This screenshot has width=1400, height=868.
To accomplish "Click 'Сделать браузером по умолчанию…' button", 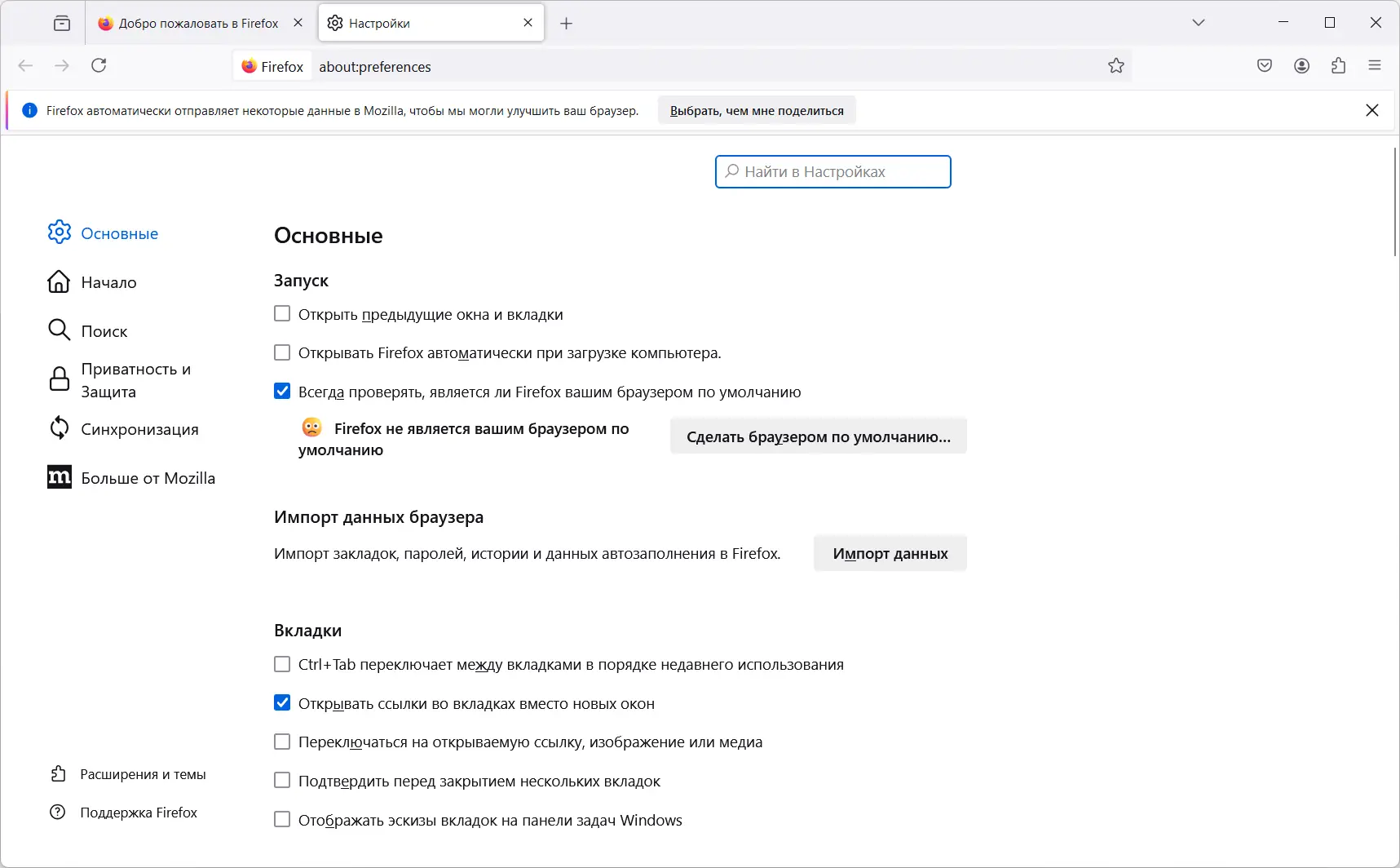I will [x=818, y=436].
